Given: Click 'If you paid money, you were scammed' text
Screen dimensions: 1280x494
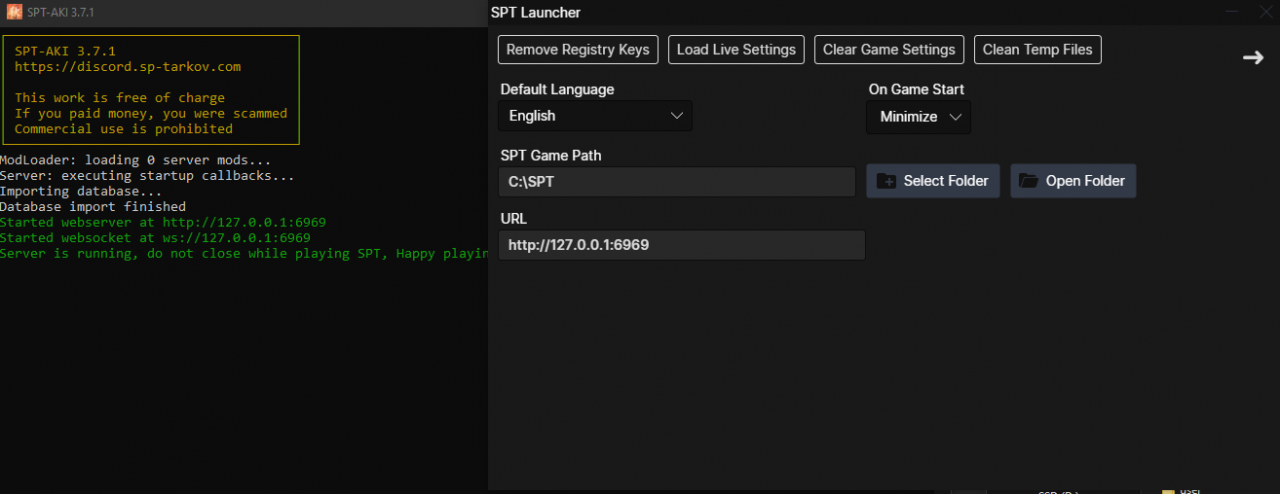Looking at the screenshot, I should click(x=151, y=113).
